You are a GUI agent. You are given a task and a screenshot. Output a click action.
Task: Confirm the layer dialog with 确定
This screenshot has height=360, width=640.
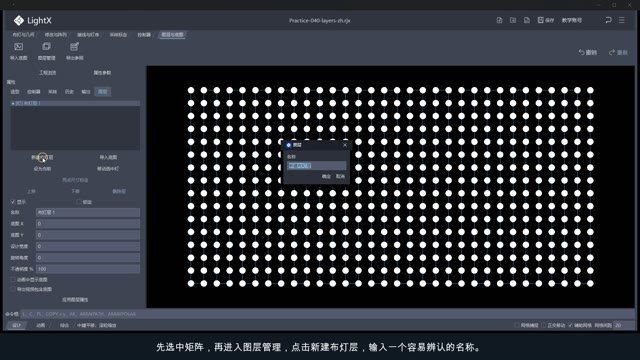[326, 176]
